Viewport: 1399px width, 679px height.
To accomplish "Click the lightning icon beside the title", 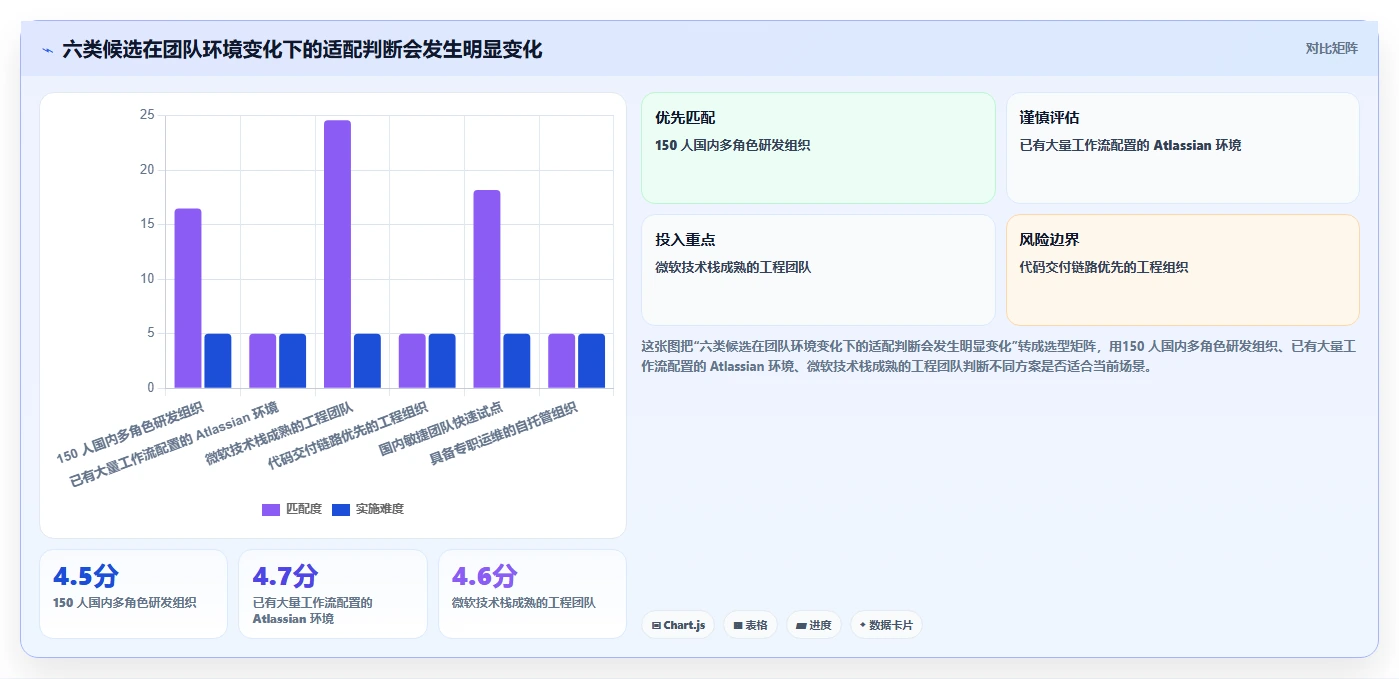I will [x=47, y=49].
